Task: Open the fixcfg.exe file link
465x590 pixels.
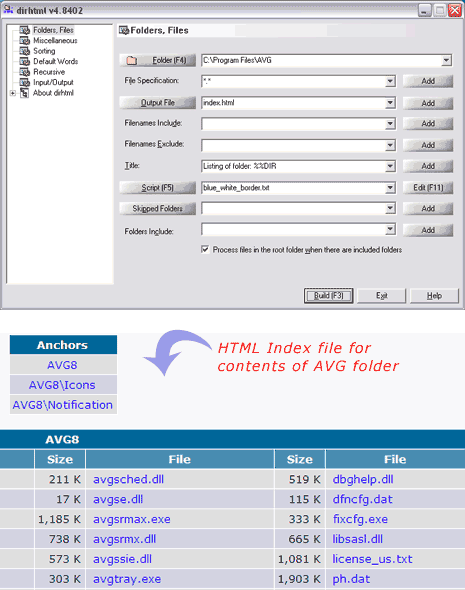Action: 360,519
